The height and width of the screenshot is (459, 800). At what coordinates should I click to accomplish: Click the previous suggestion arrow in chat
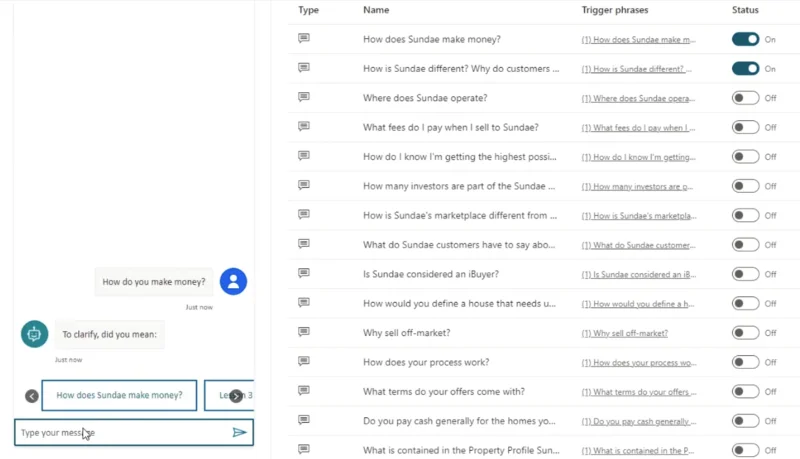coord(32,396)
